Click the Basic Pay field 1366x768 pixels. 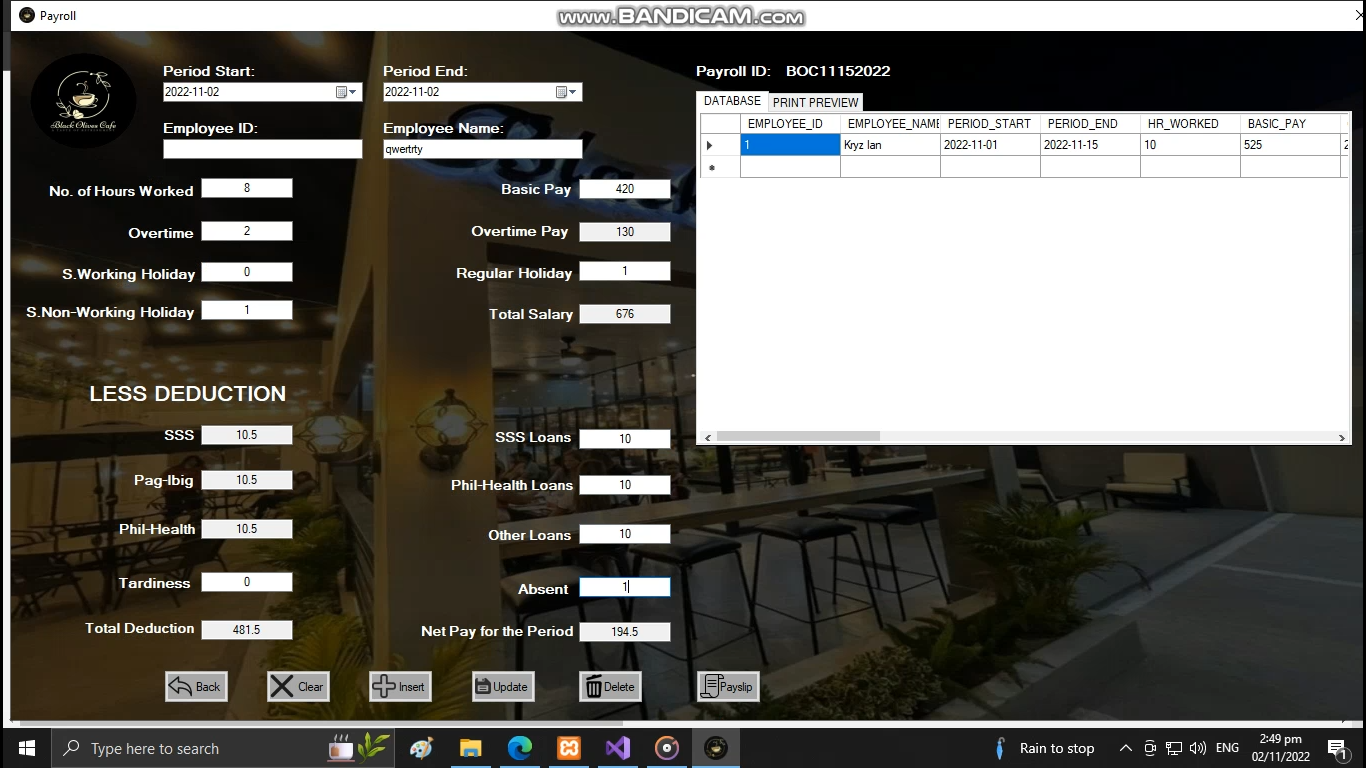pyautogui.click(x=625, y=189)
